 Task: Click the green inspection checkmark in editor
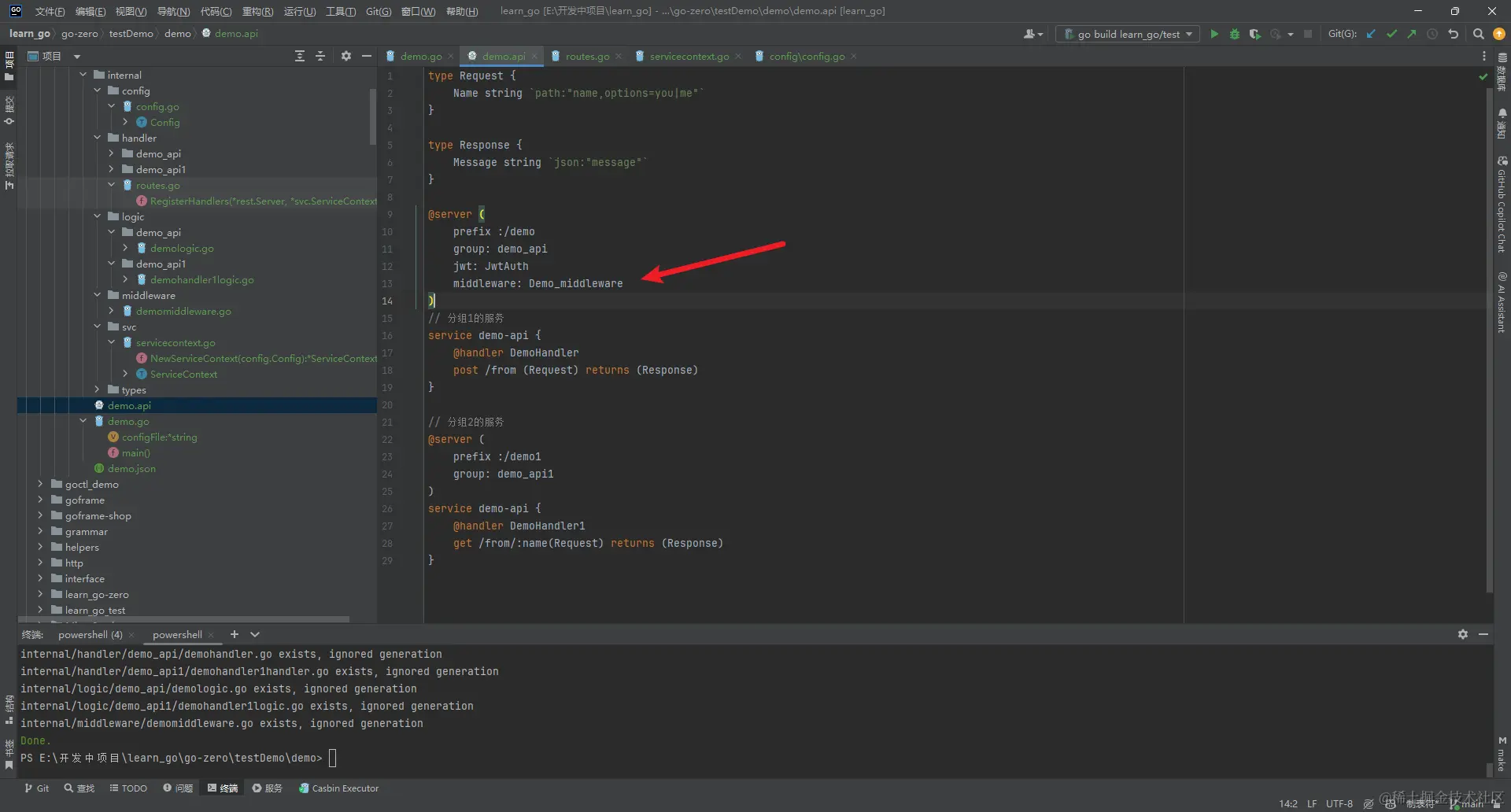(x=1483, y=76)
